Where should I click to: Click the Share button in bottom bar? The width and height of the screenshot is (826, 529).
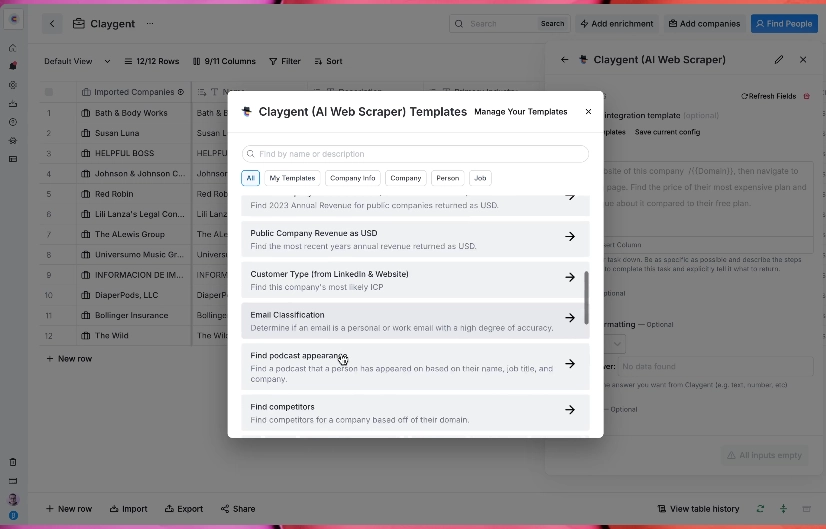click(x=238, y=508)
